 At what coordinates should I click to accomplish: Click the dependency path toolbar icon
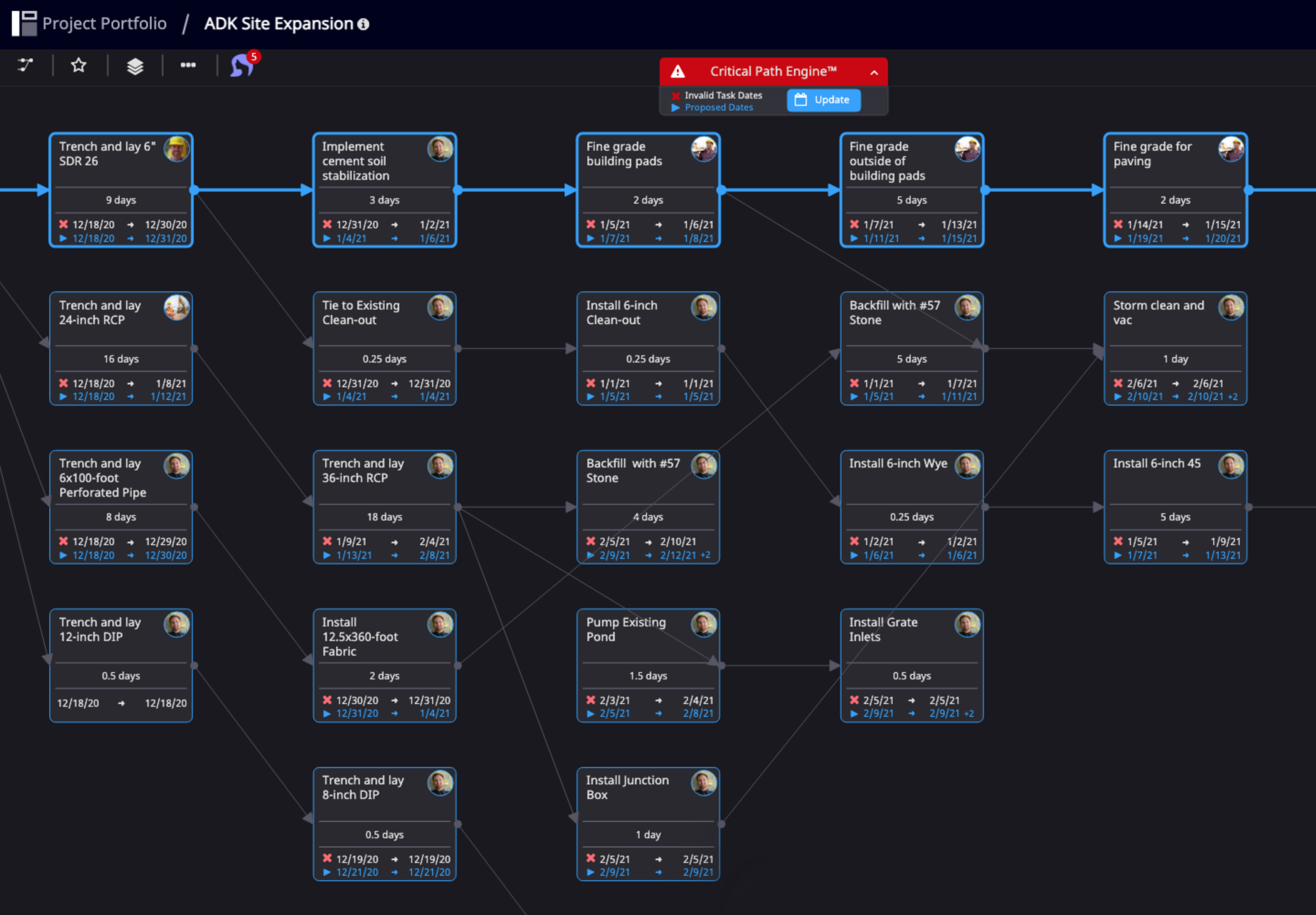25,65
